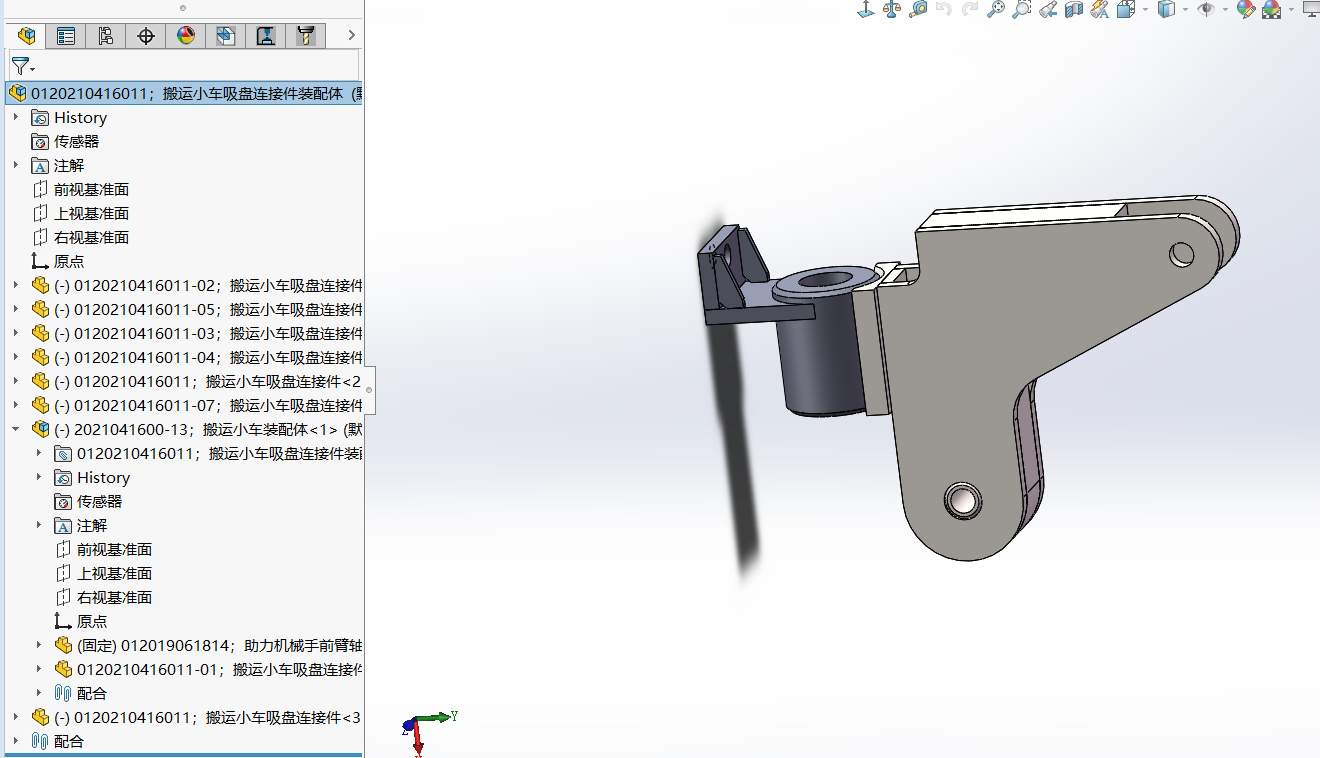The height and width of the screenshot is (758, 1320).
Task: Click the Zoom to Fit icon
Action: click(x=996, y=9)
